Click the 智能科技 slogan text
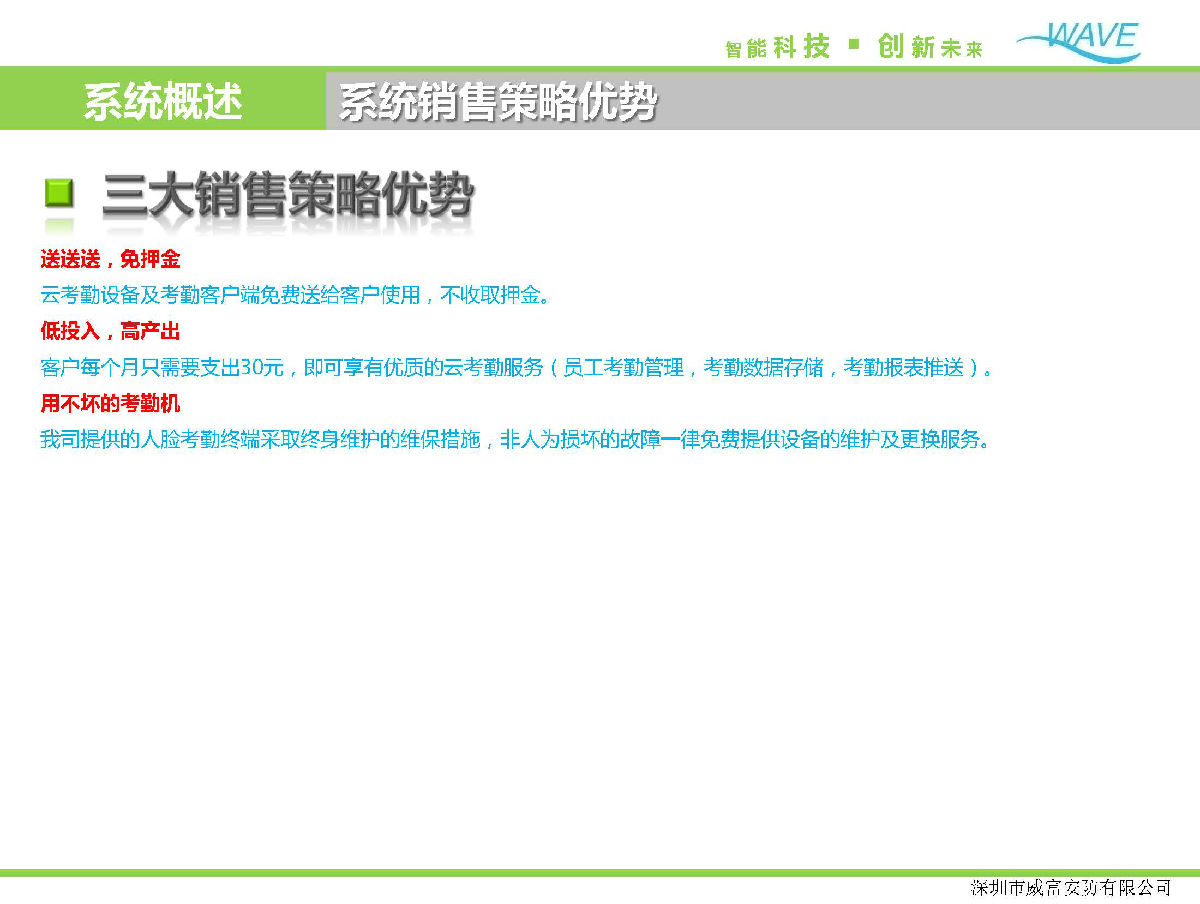This screenshot has height=904, width=1200. coord(777,47)
